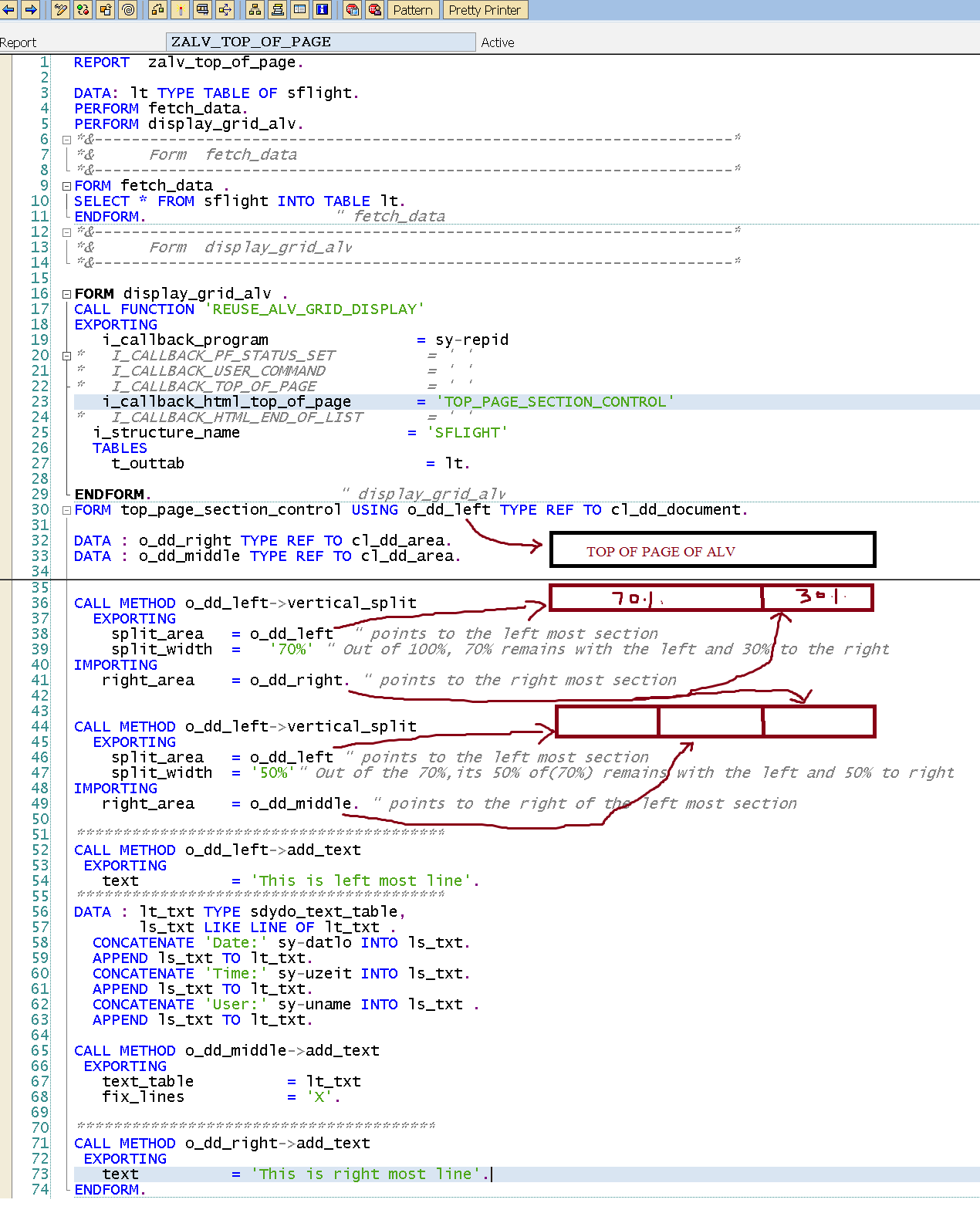Click 'TOP_PAGE_SECTION_CONTROL' string on line 23
Image resolution: width=980 pixels, height=1220 pixels.
click(x=556, y=402)
